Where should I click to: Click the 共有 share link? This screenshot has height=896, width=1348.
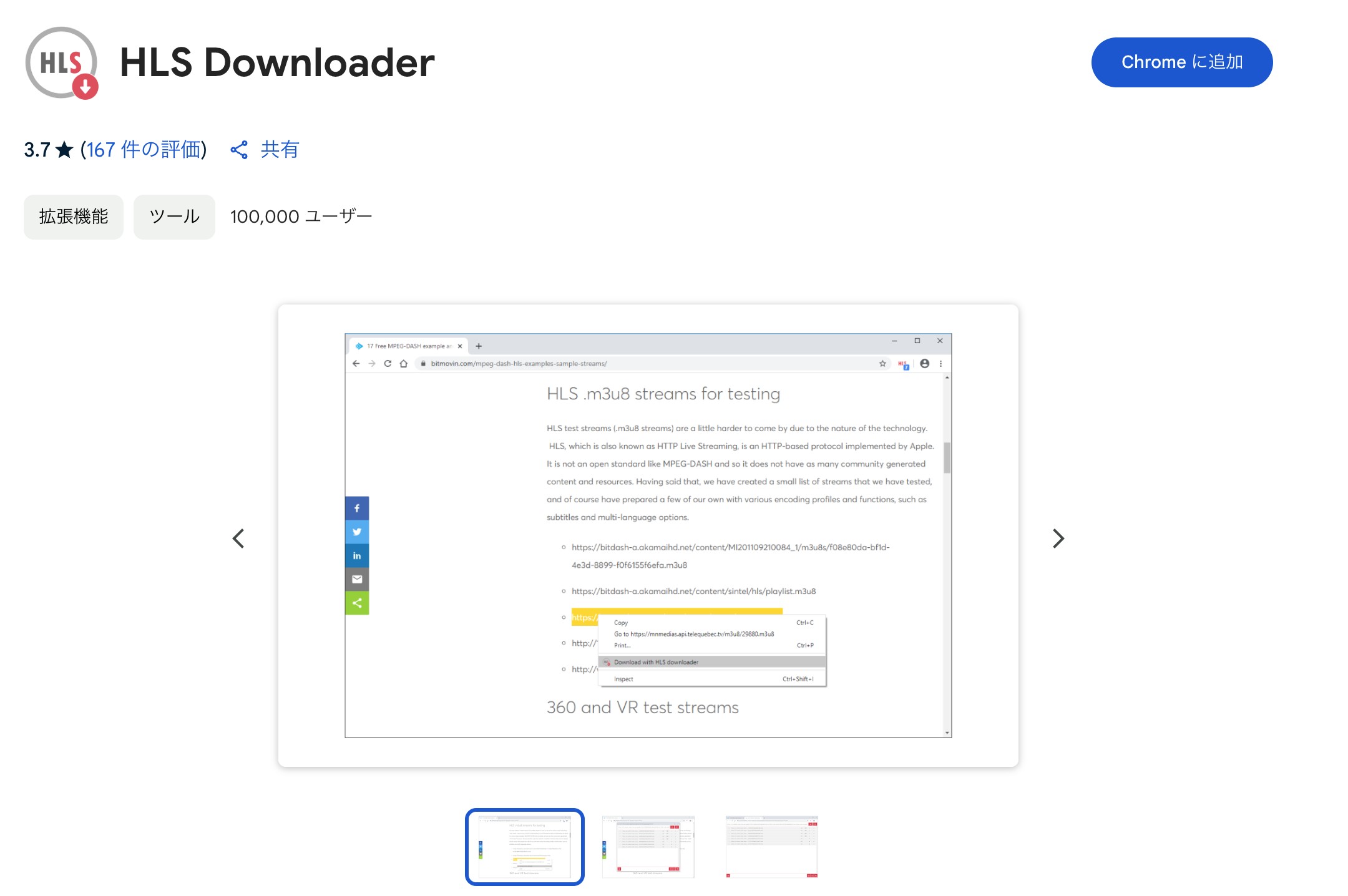280,150
